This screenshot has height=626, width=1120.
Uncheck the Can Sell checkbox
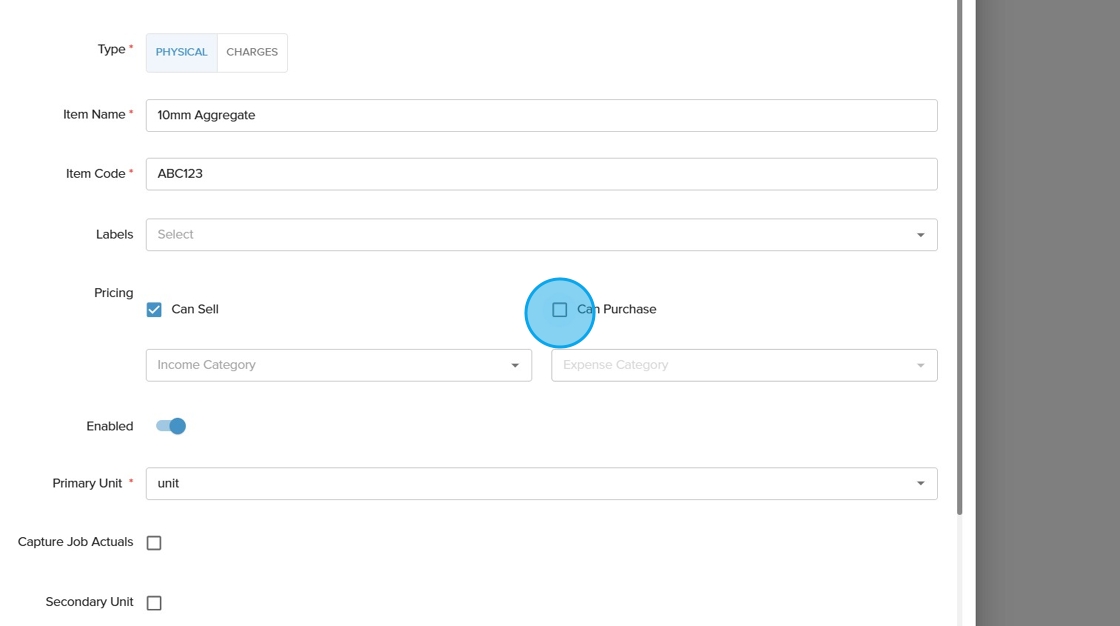[x=154, y=310]
